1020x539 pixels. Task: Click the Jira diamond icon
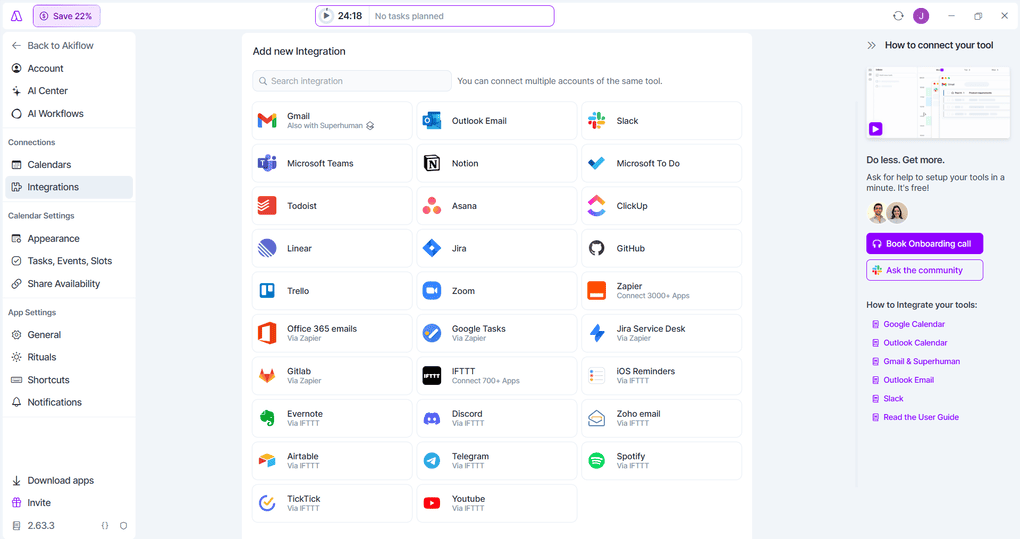[432, 248]
